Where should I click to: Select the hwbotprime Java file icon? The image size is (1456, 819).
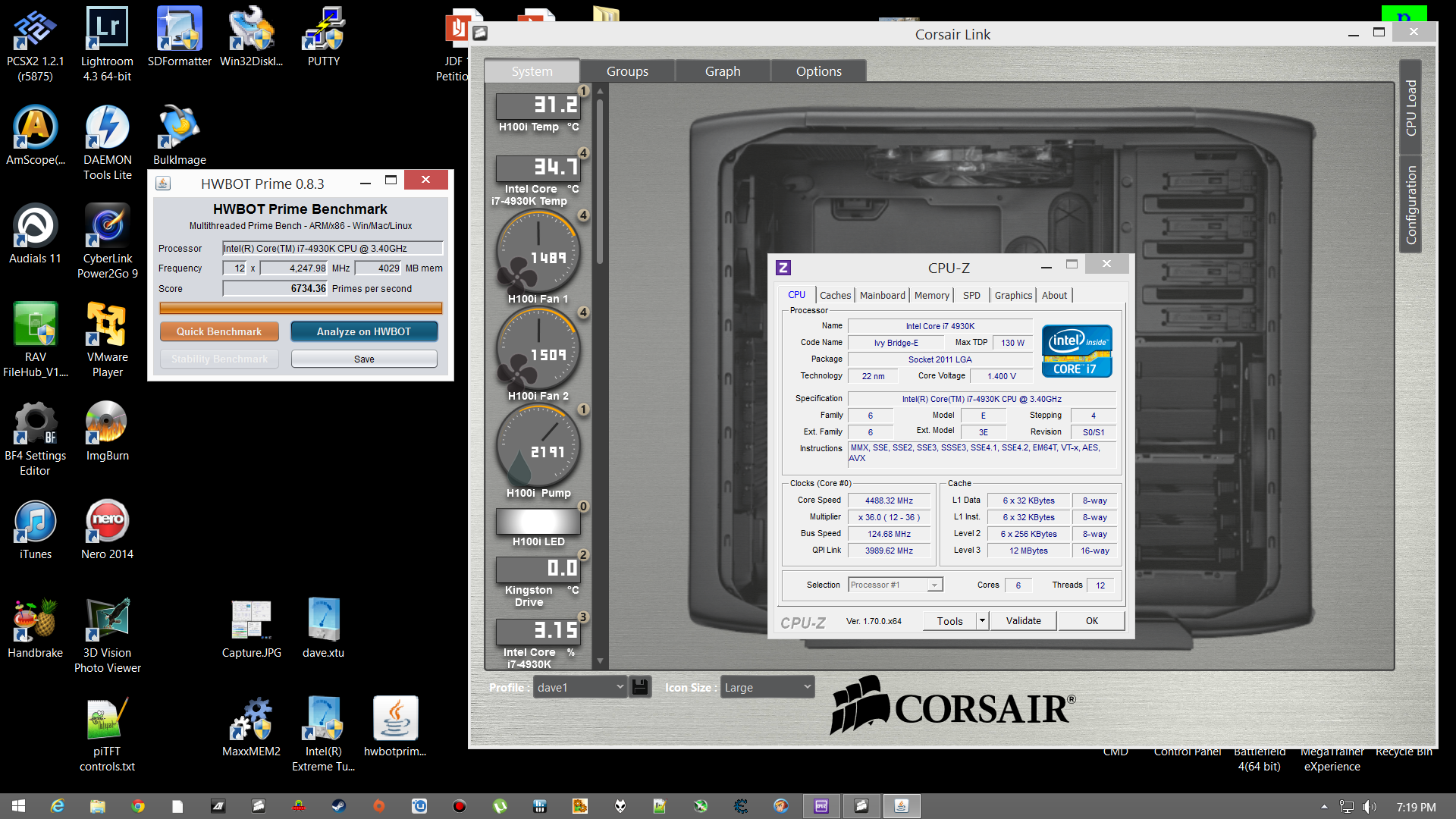(x=395, y=728)
